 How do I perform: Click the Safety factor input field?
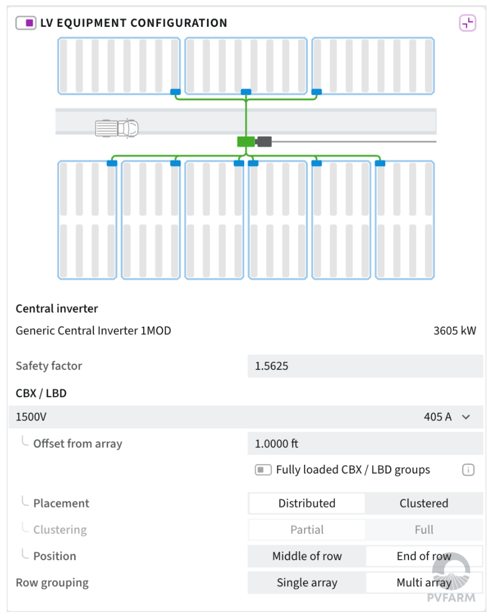(365, 366)
